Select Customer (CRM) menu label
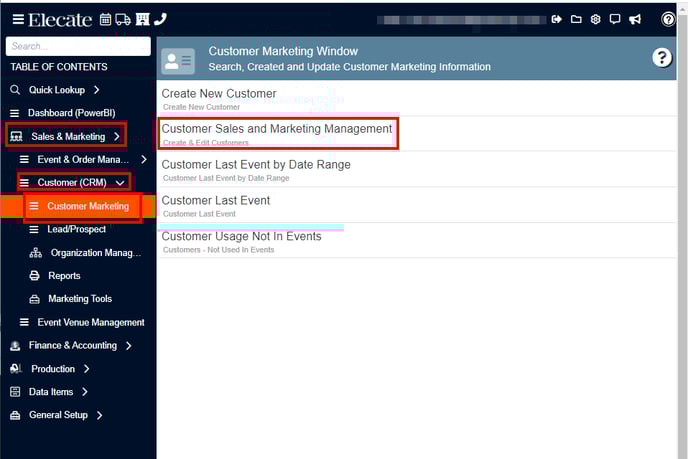Viewport: 688px width, 459px height. click(72, 183)
